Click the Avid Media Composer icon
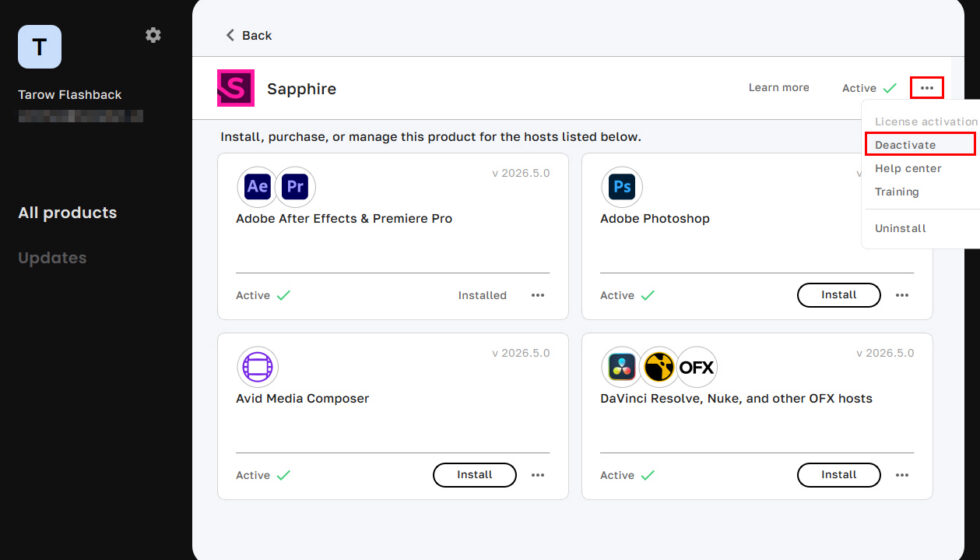 click(x=258, y=366)
